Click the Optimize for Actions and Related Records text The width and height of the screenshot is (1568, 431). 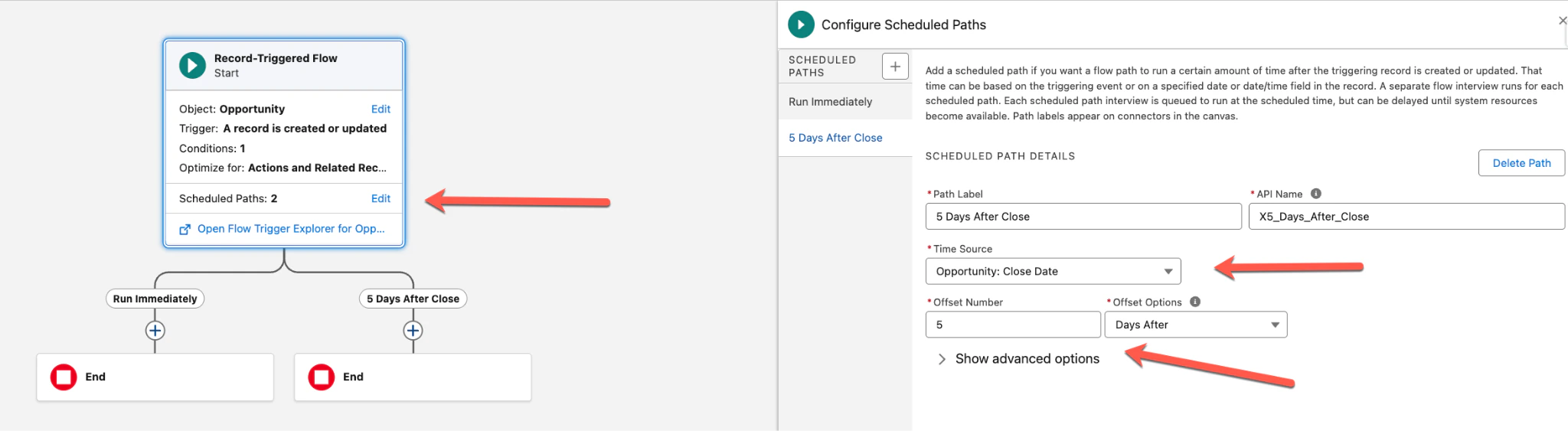[x=283, y=168]
